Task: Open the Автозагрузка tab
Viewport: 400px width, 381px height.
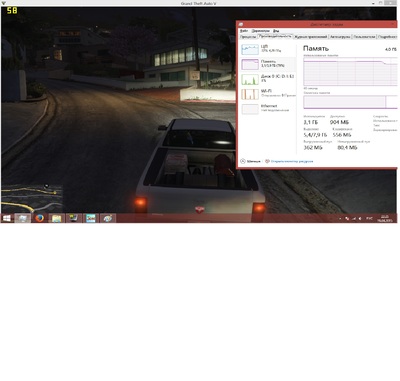Action: click(x=340, y=37)
